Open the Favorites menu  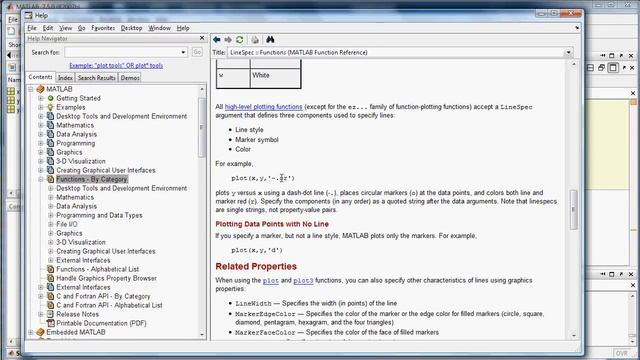(x=103, y=28)
